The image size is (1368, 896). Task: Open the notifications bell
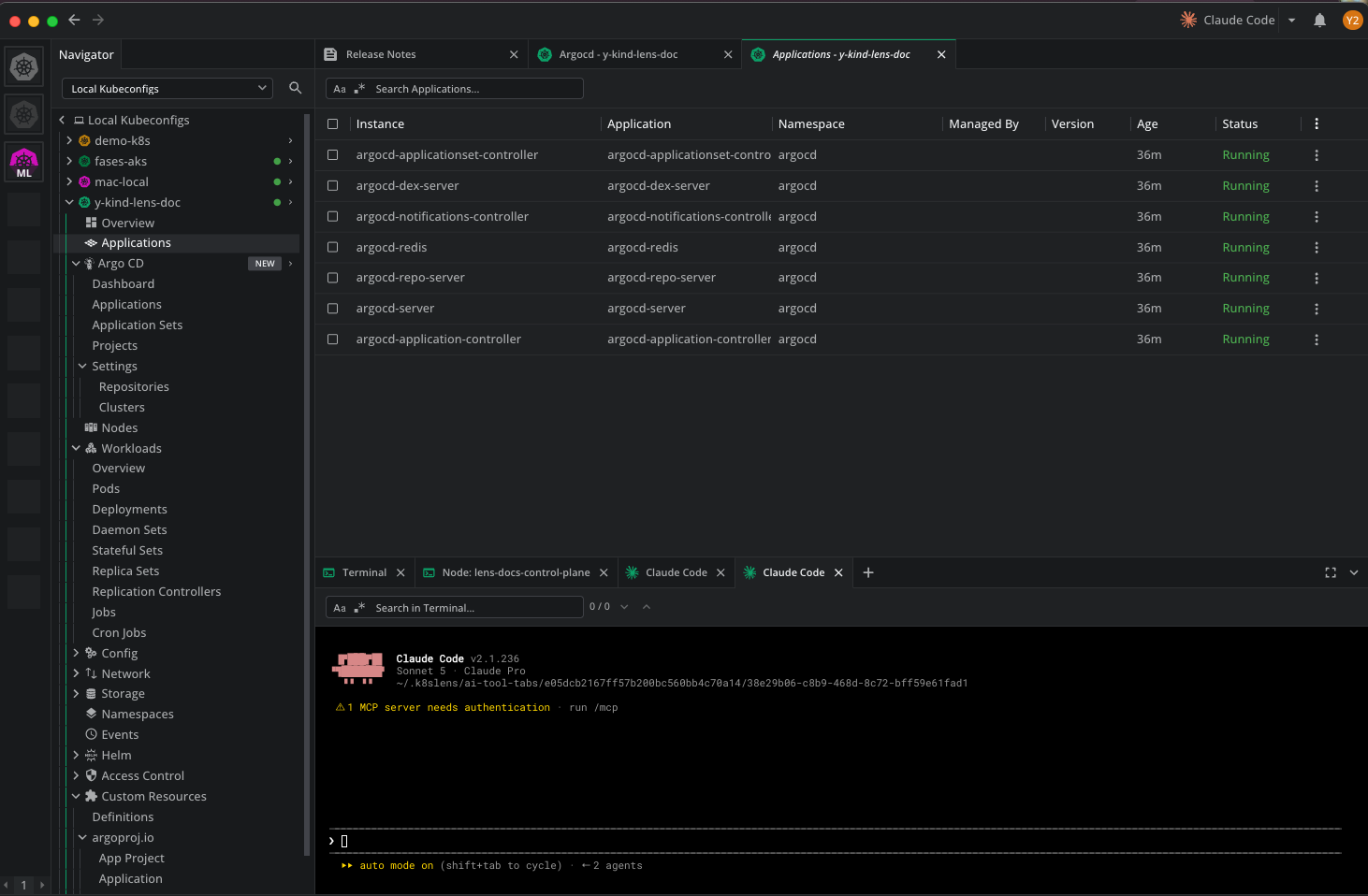[1319, 20]
